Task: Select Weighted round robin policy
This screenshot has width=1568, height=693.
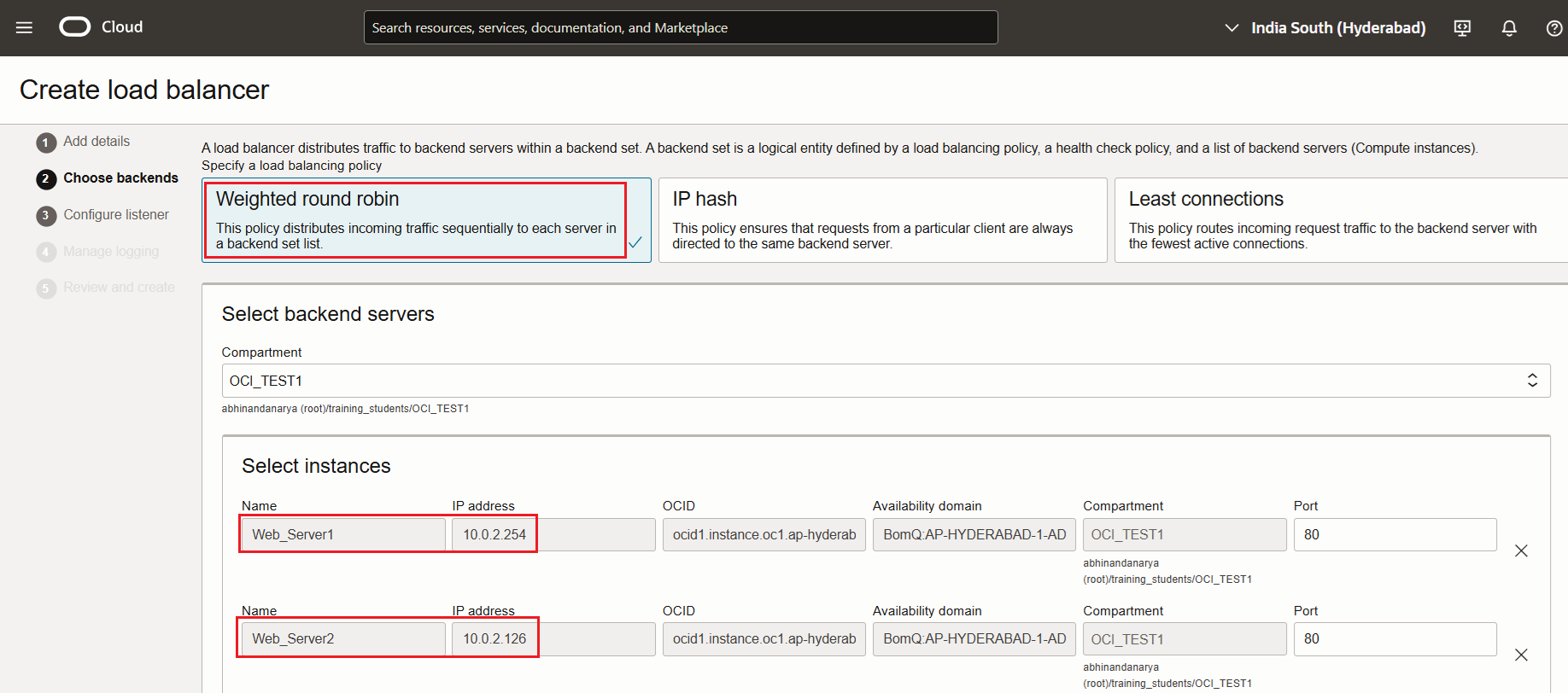Action: tap(425, 220)
